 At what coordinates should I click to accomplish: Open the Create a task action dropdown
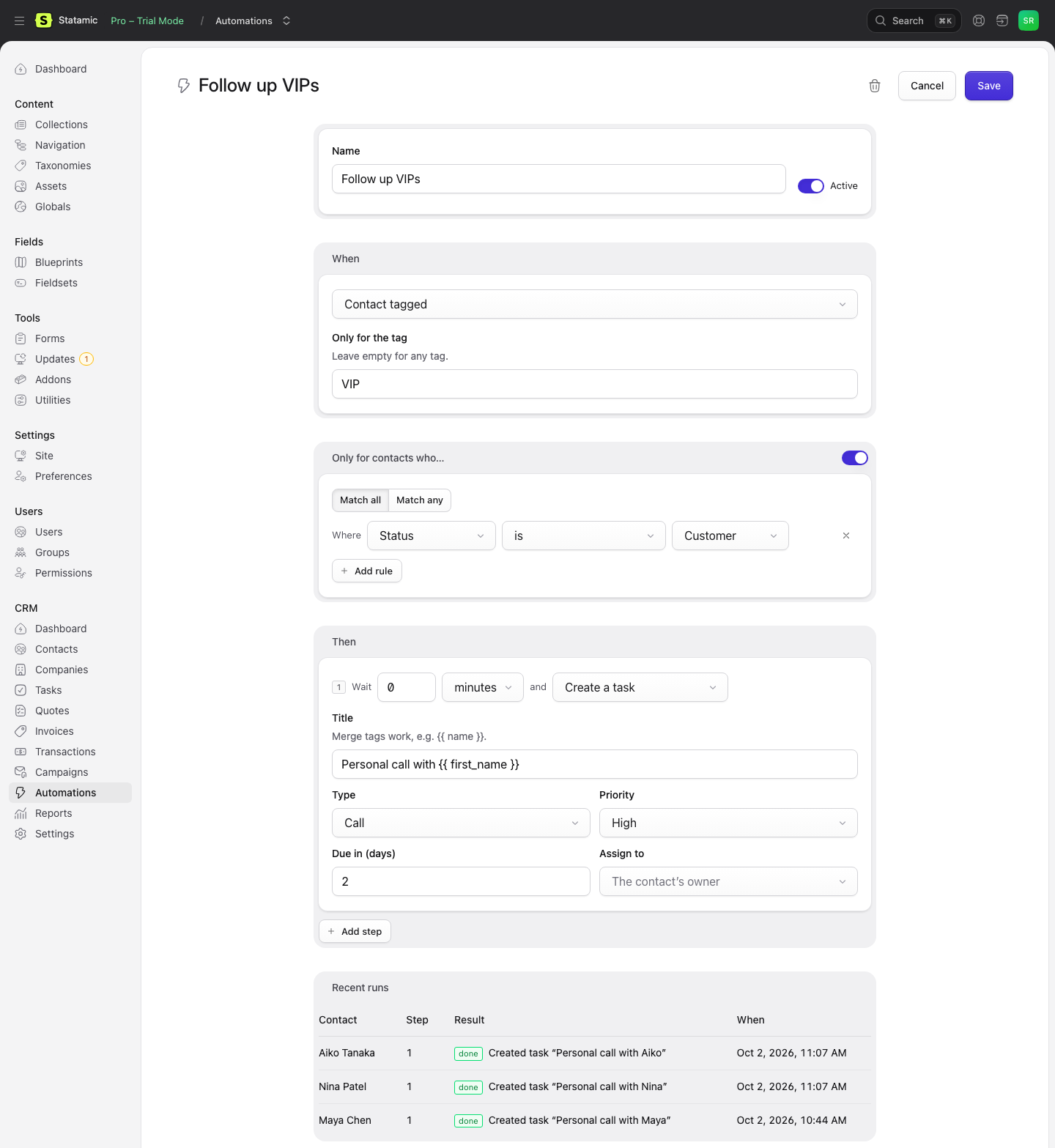[640, 687]
